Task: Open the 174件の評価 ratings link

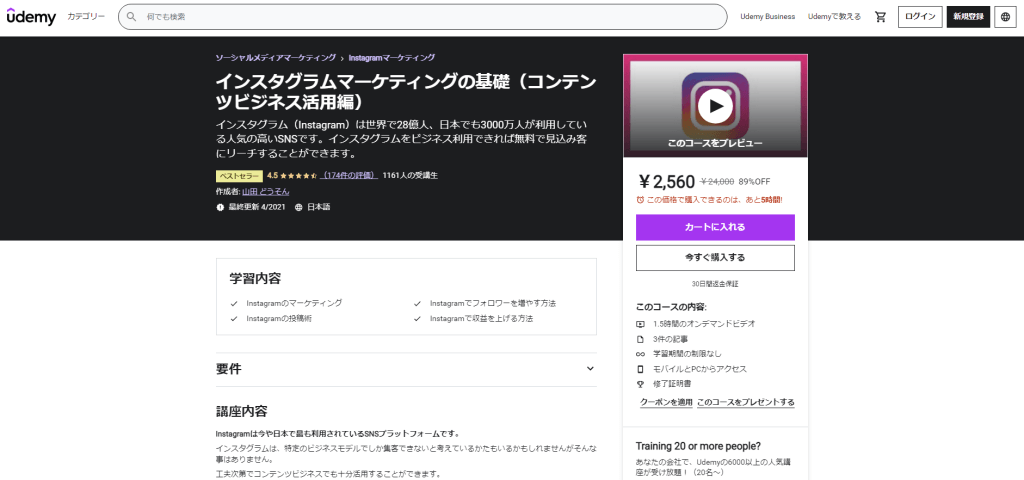Action: pyautogui.click(x=350, y=175)
